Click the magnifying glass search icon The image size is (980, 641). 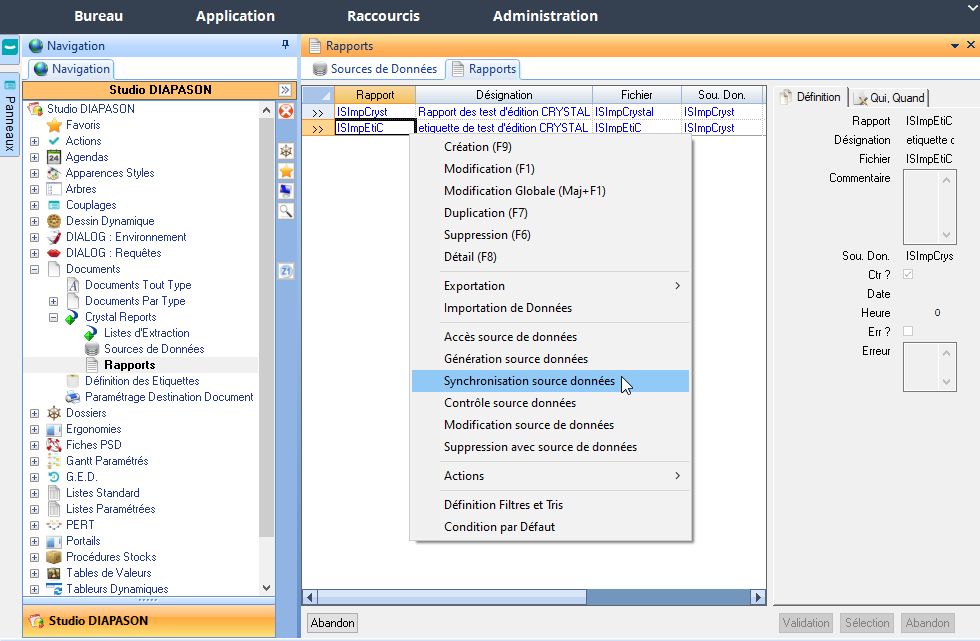[x=285, y=211]
